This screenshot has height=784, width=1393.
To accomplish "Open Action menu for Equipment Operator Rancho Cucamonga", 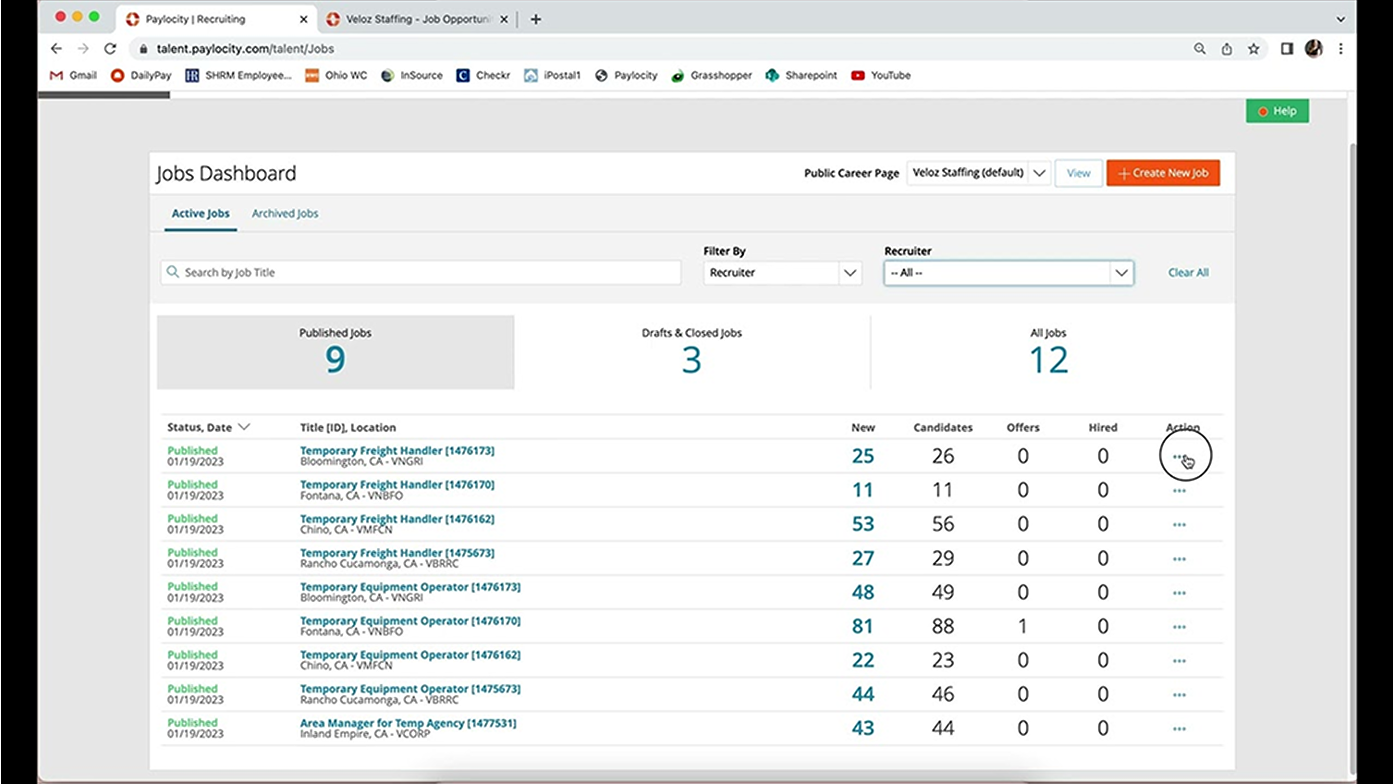I will (x=1179, y=694).
